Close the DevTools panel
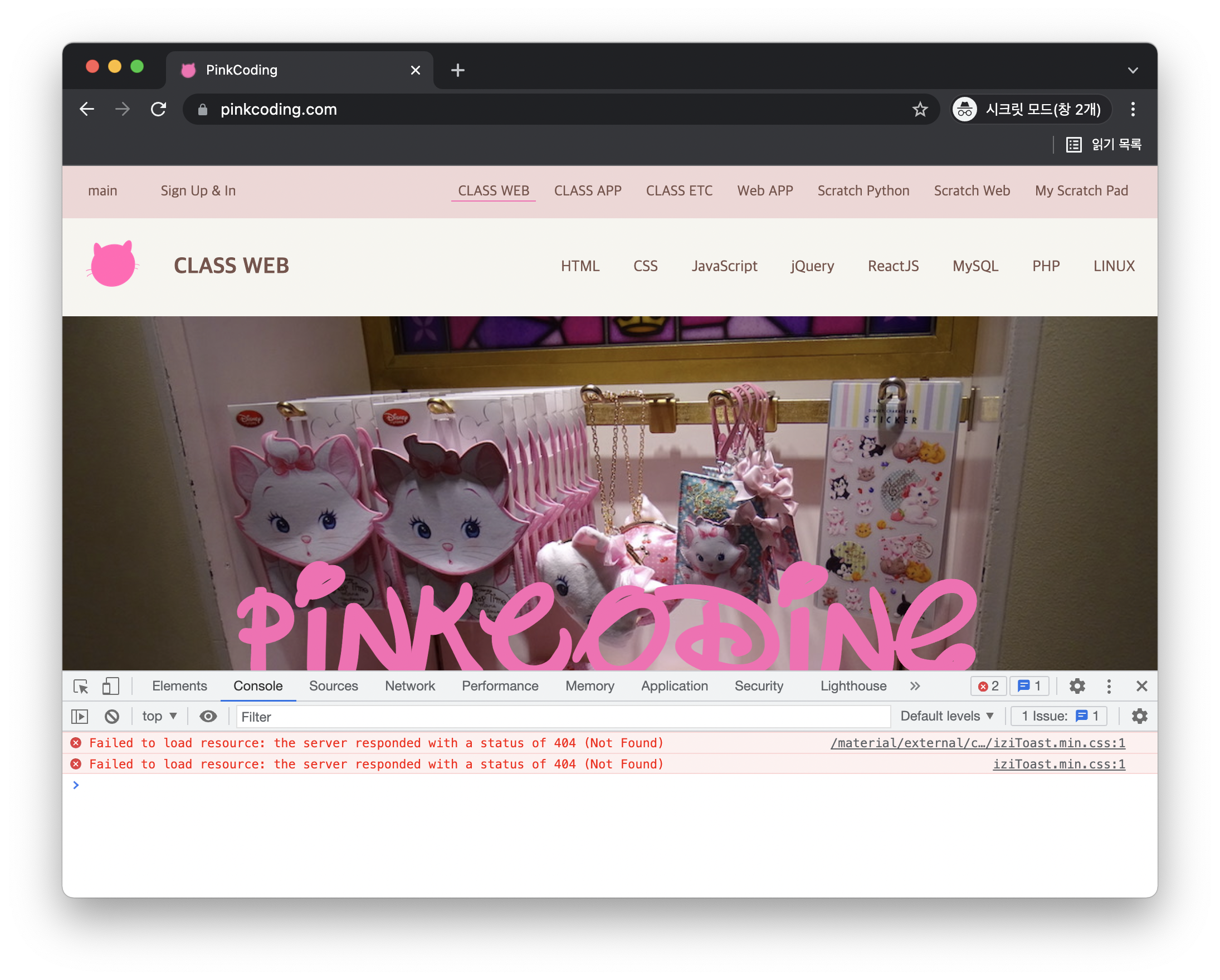Image resolution: width=1220 pixels, height=980 pixels. click(x=1141, y=686)
